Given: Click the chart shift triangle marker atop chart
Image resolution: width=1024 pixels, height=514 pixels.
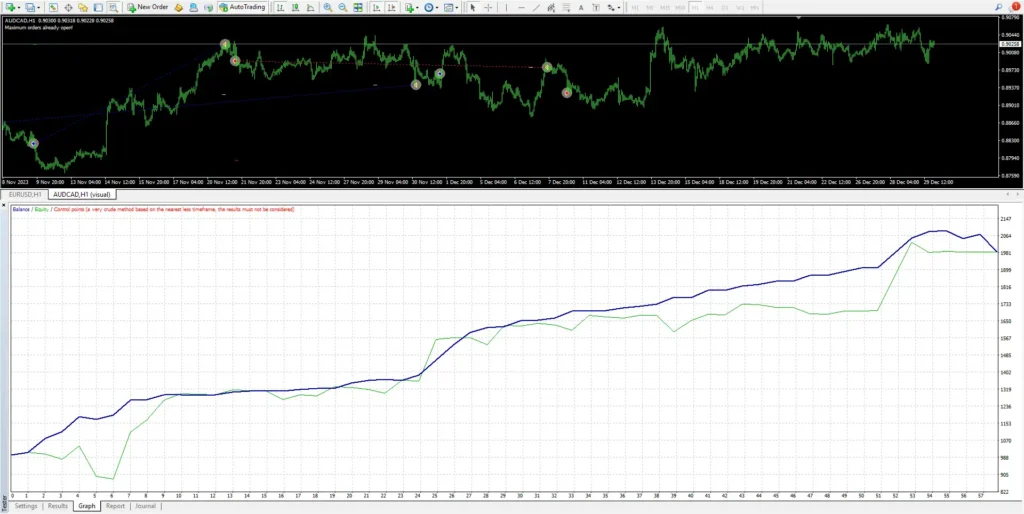Looking at the screenshot, I should (x=799, y=18).
